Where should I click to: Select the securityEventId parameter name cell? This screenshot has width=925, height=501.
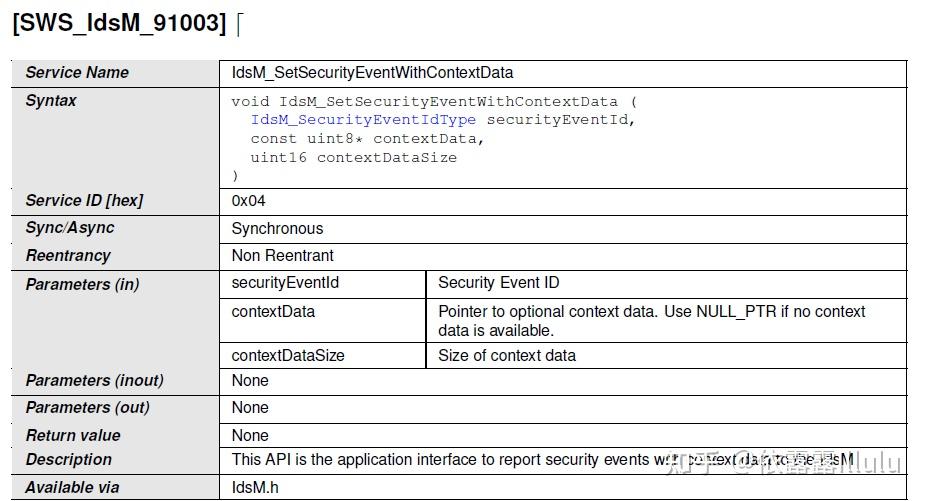tap(285, 283)
